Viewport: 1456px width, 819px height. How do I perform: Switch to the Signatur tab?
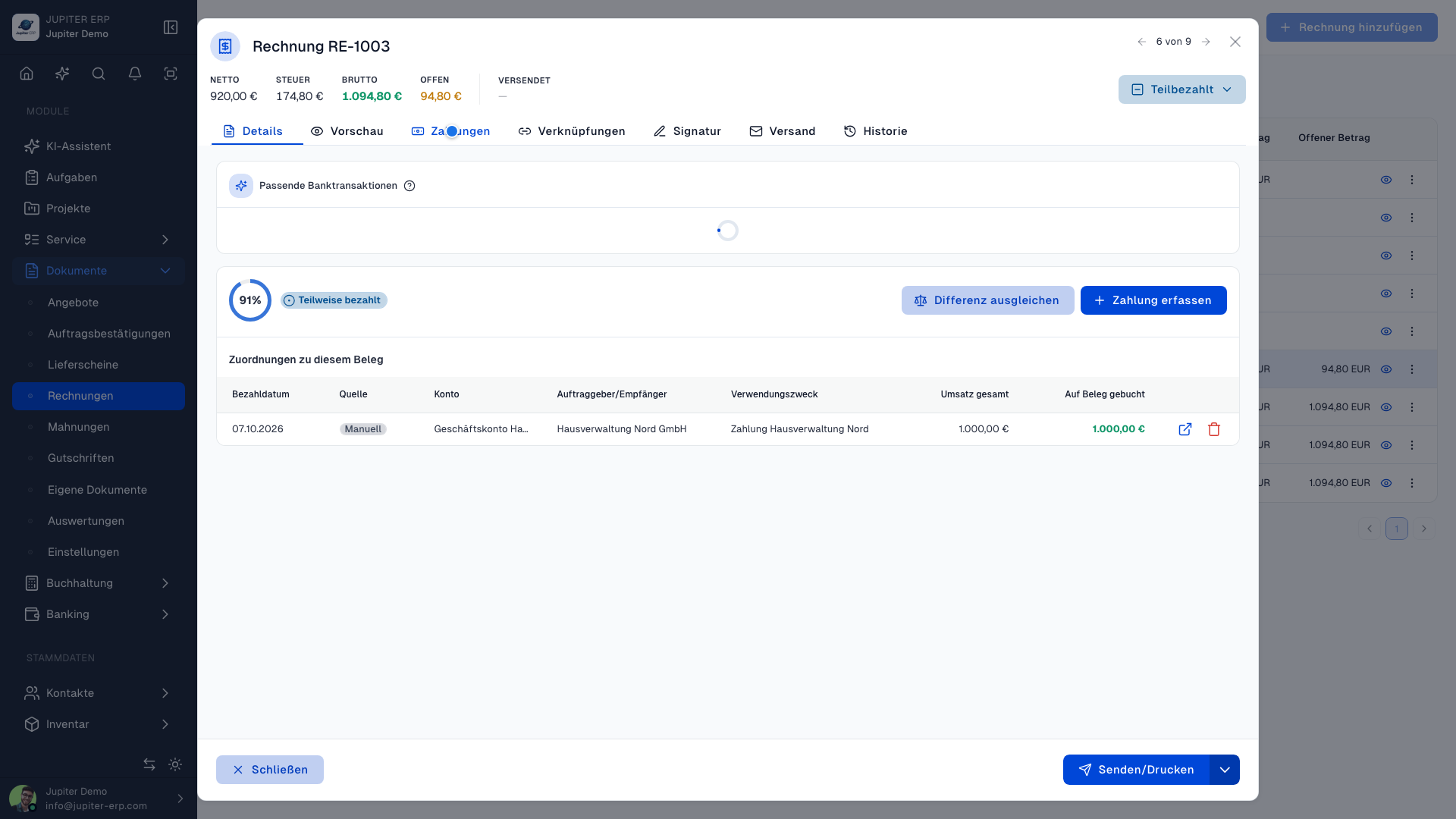687,131
